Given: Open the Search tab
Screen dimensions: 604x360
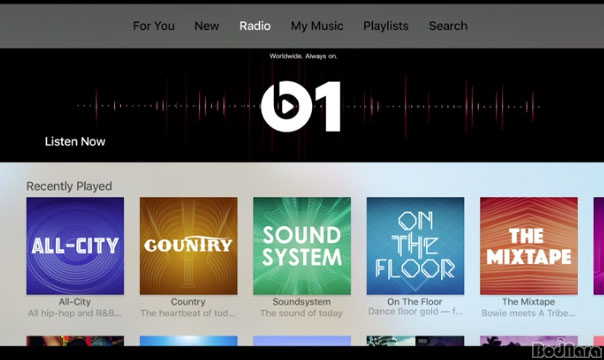Looking at the screenshot, I should point(448,26).
